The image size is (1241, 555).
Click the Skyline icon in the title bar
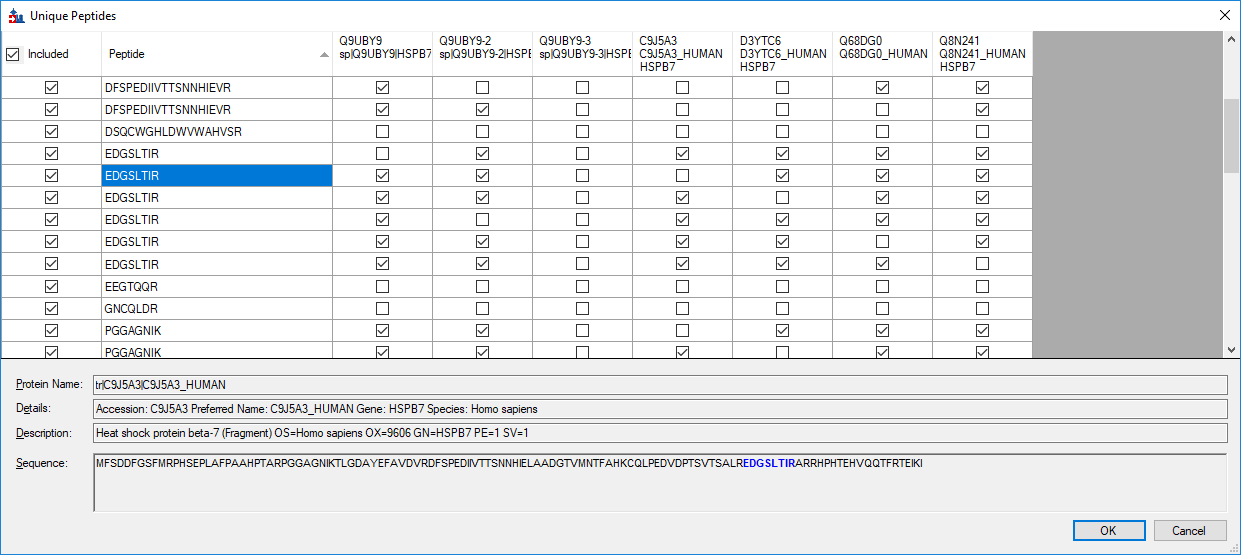click(15, 16)
